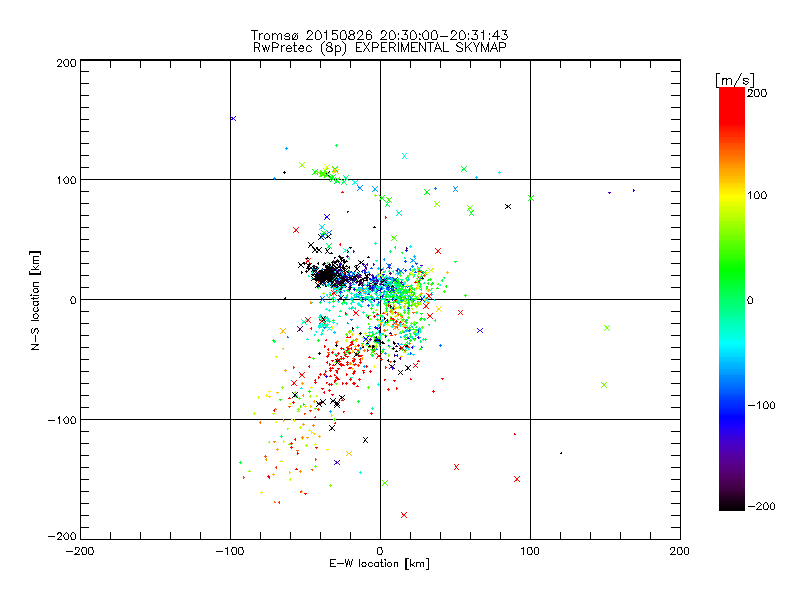This screenshot has height=600, width=800.
Task: Click the y-axis '-200' tick label
Action: pos(62,536)
